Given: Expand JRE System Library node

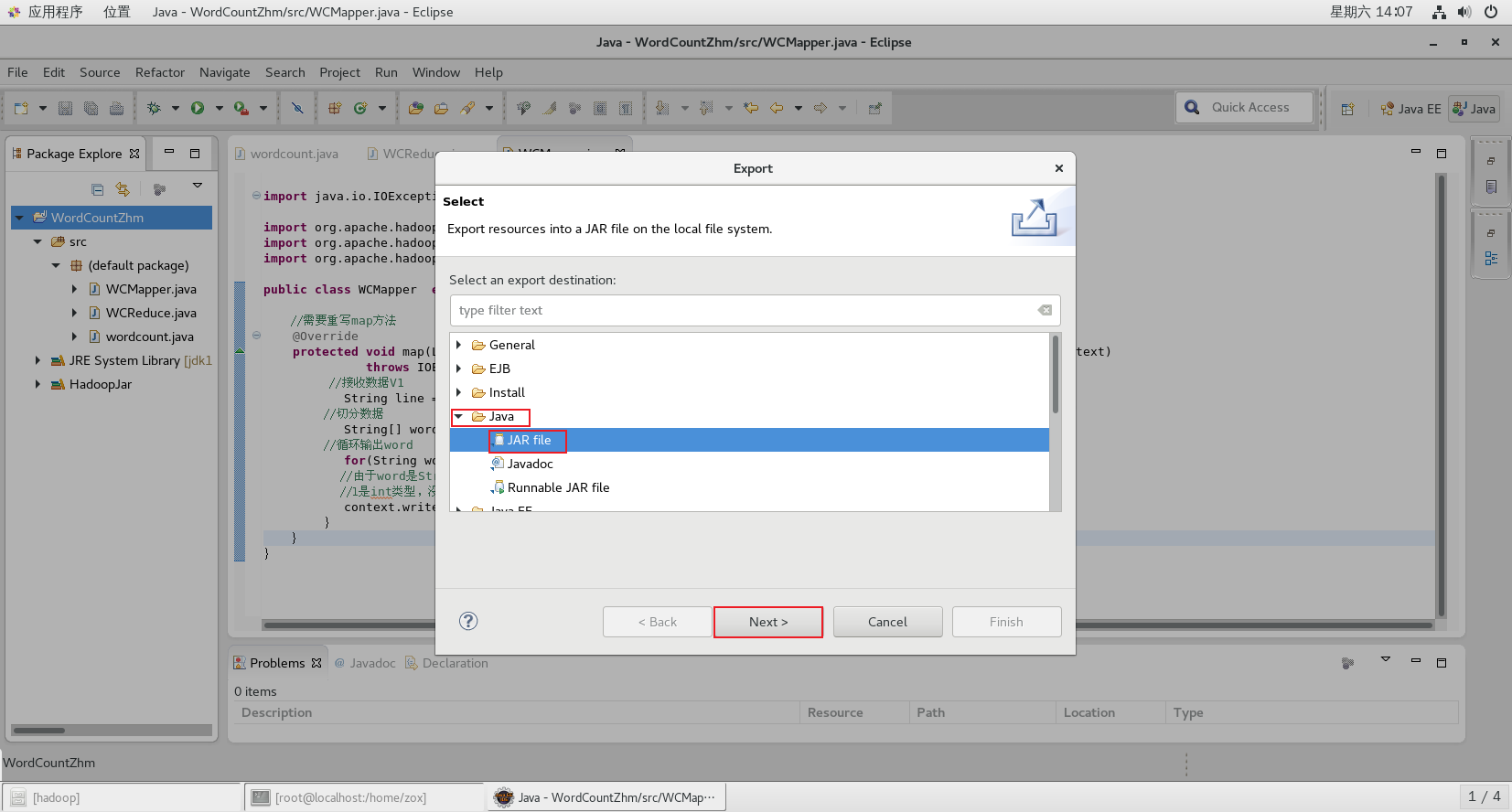Looking at the screenshot, I should (38, 360).
